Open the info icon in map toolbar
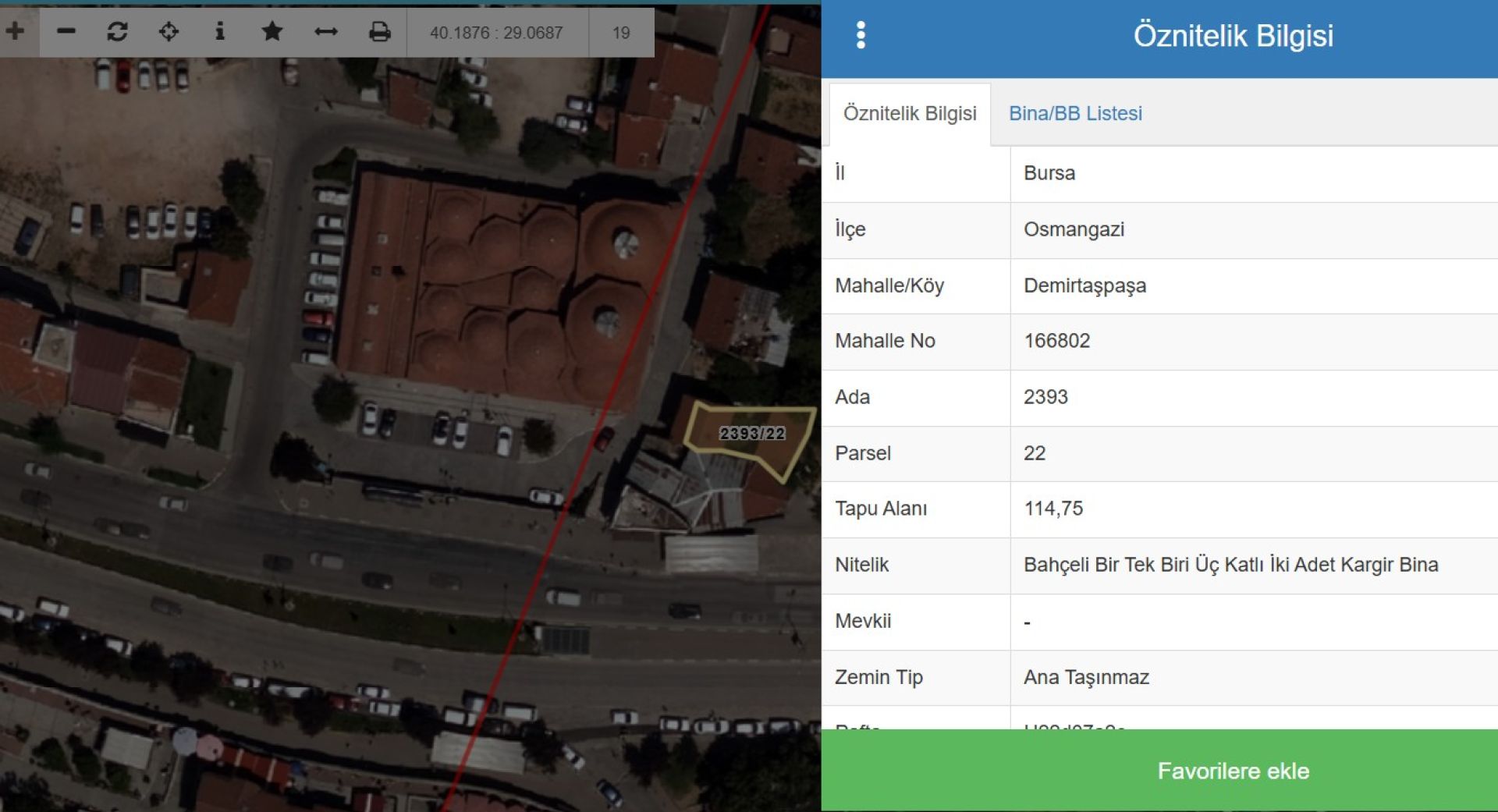 tap(220, 32)
